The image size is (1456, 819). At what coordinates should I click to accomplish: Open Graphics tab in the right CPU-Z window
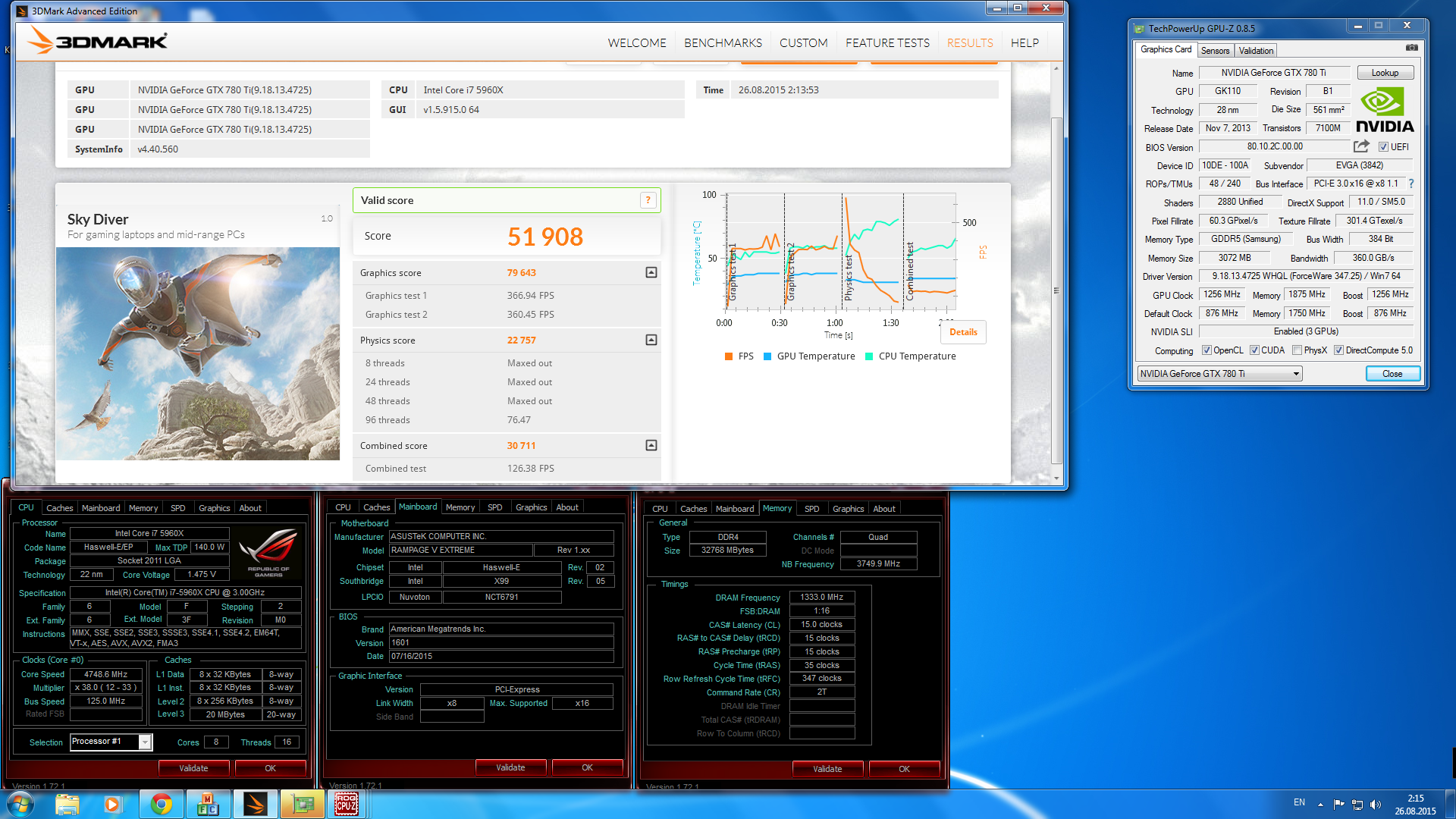848,509
